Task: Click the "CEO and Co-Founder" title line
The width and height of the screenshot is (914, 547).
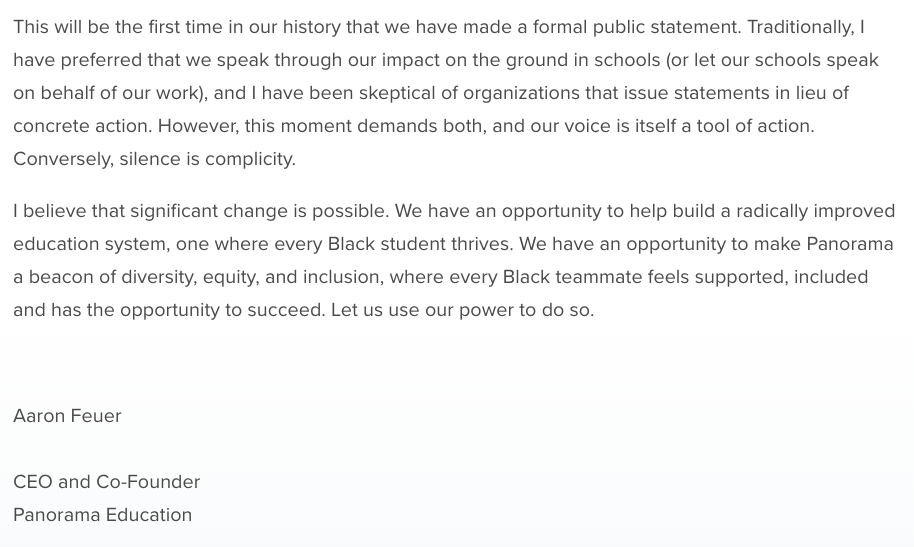Action: [106, 482]
